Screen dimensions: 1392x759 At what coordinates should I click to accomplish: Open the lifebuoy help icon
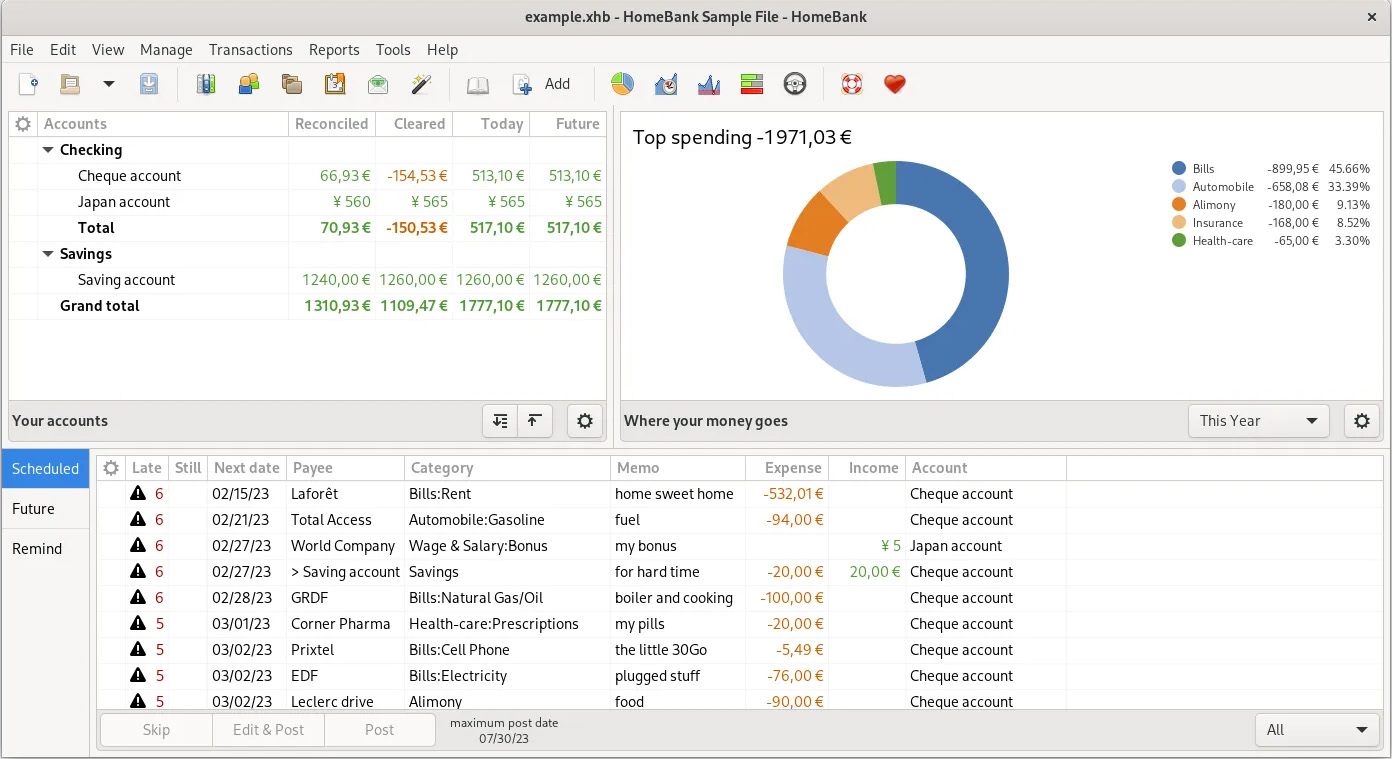tap(851, 85)
